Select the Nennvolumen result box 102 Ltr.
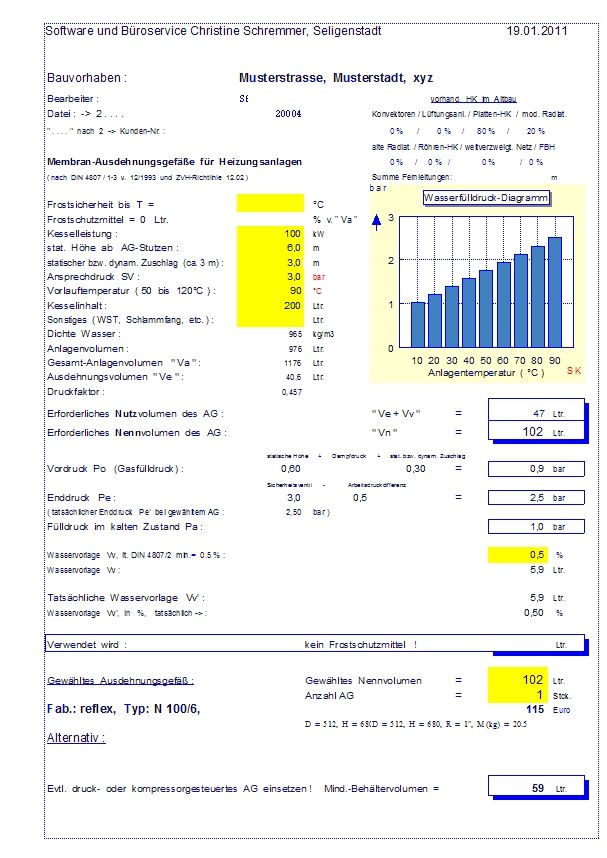The width and height of the screenshot is (607, 858). pyautogui.click(x=536, y=431)
